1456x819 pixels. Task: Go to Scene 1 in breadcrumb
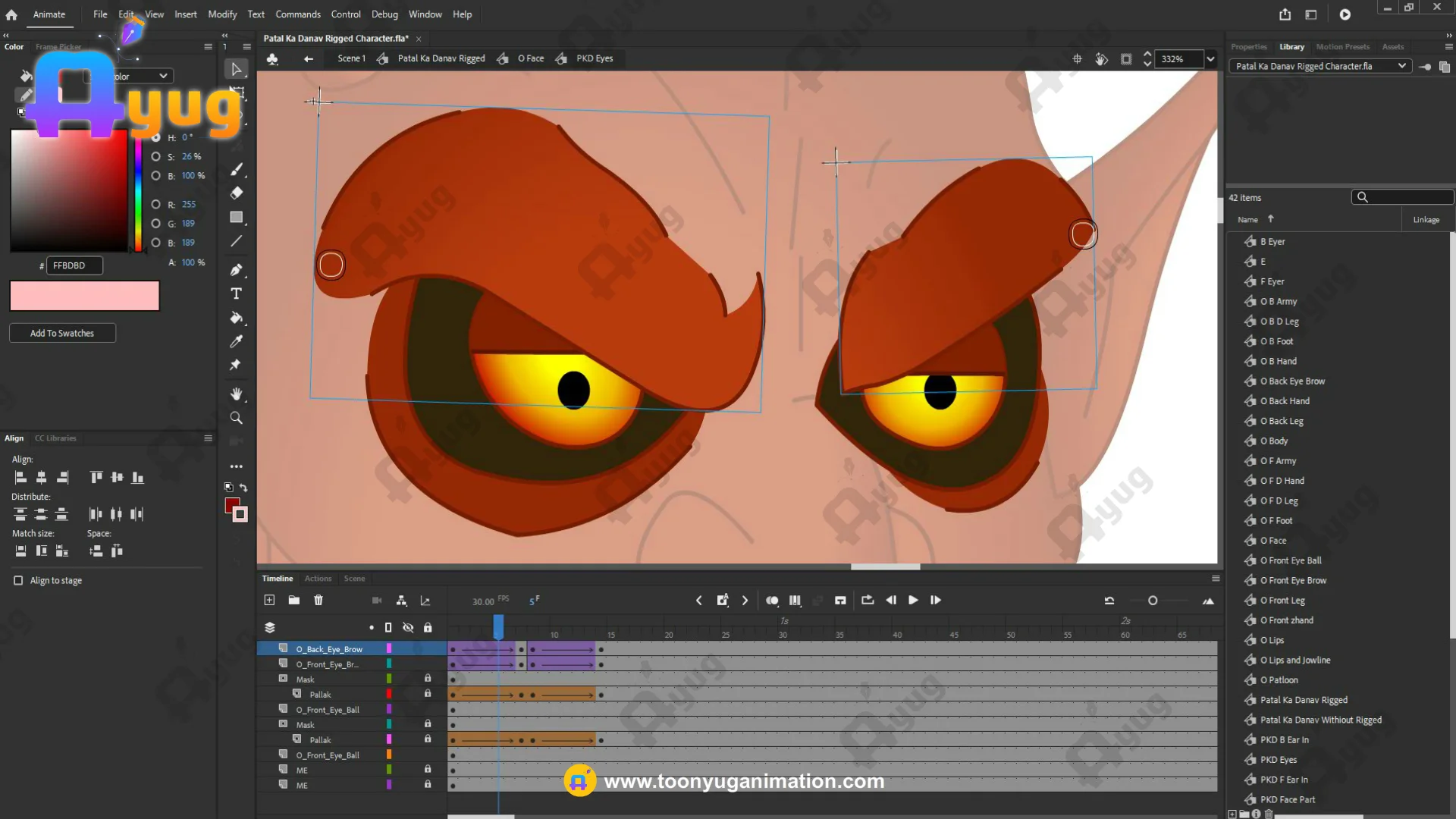point(351,58)
